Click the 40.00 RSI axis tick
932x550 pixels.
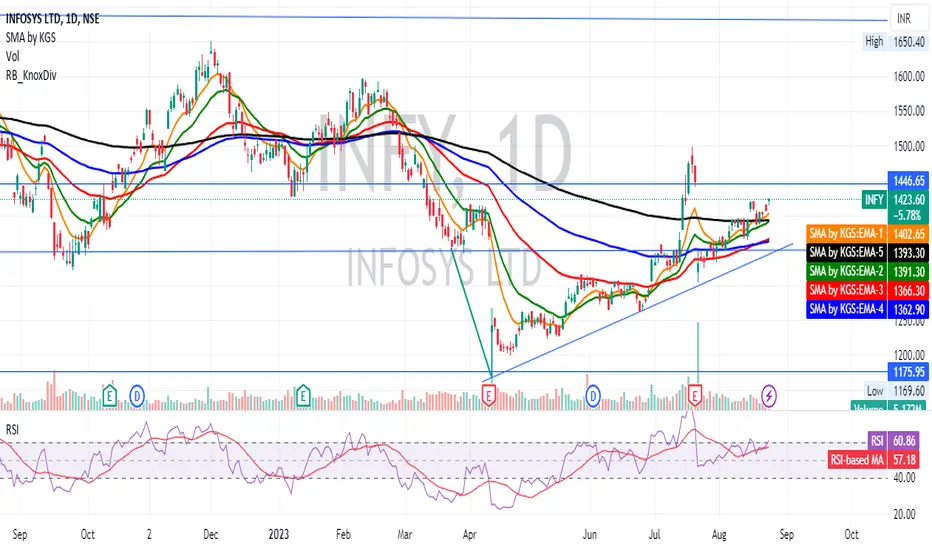pos(904,478)
